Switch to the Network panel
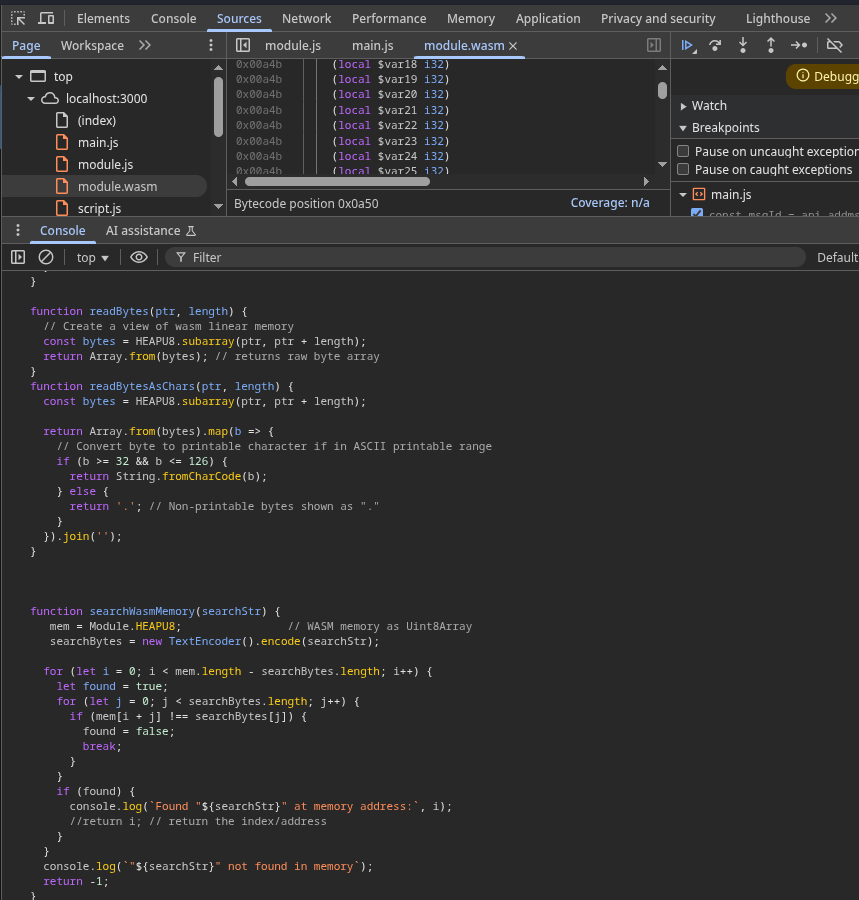 click(306, 18)
